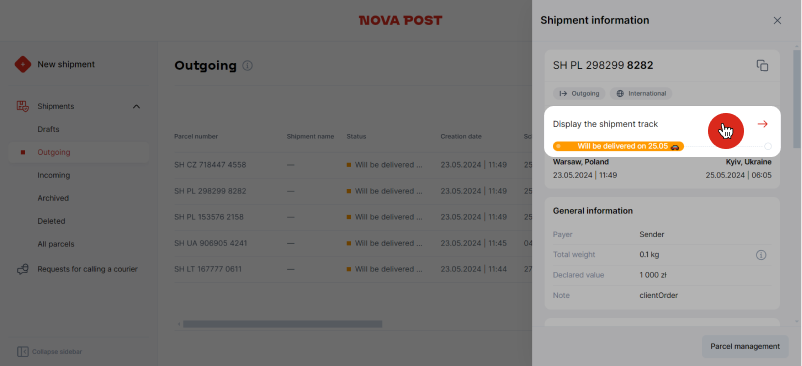The height and width of the screenshot is (366, 802).
Task: Click the info icon next to Outgoing heading
Action: click(248, 65)
